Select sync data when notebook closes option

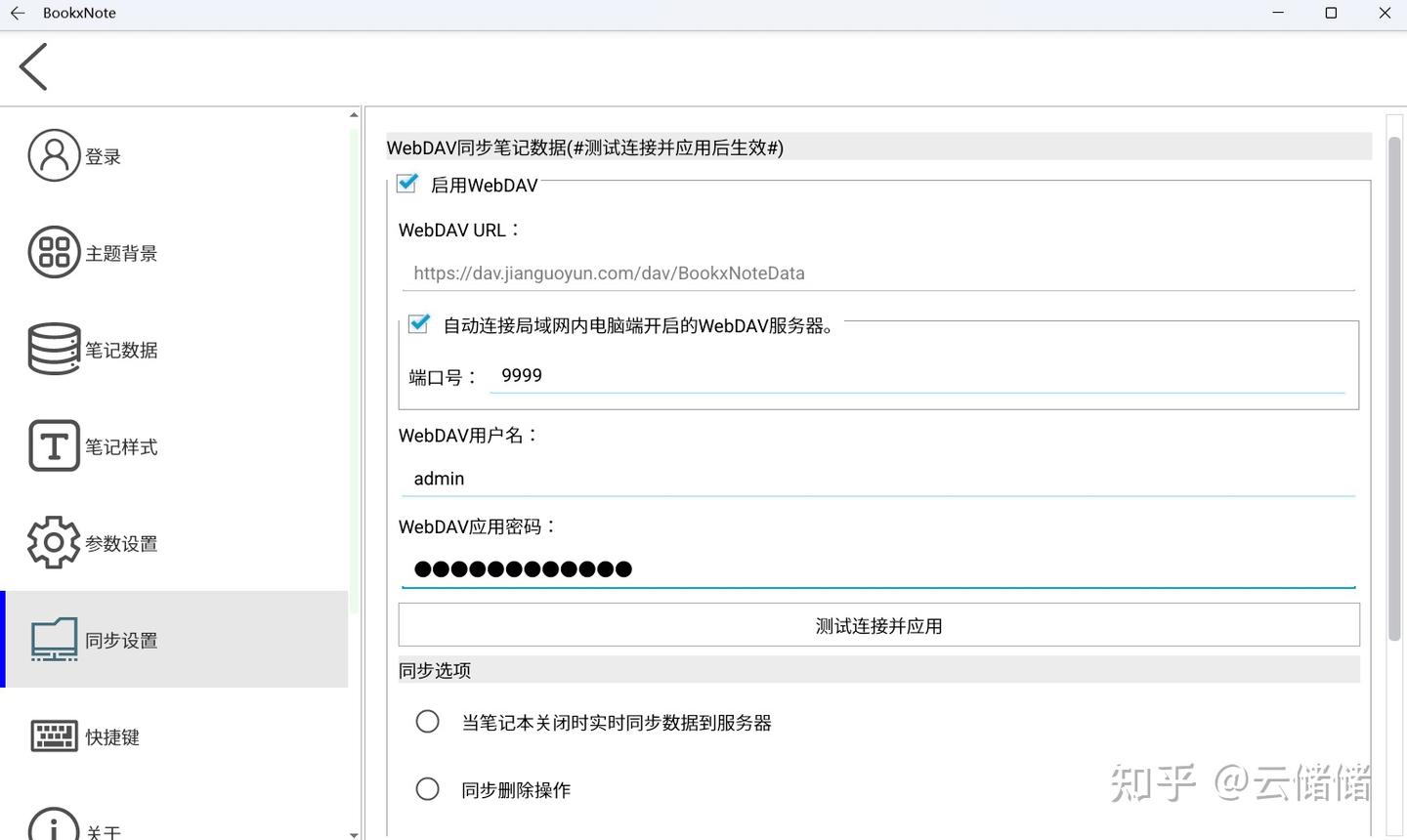pyautogui.click(x=427, y=721)
